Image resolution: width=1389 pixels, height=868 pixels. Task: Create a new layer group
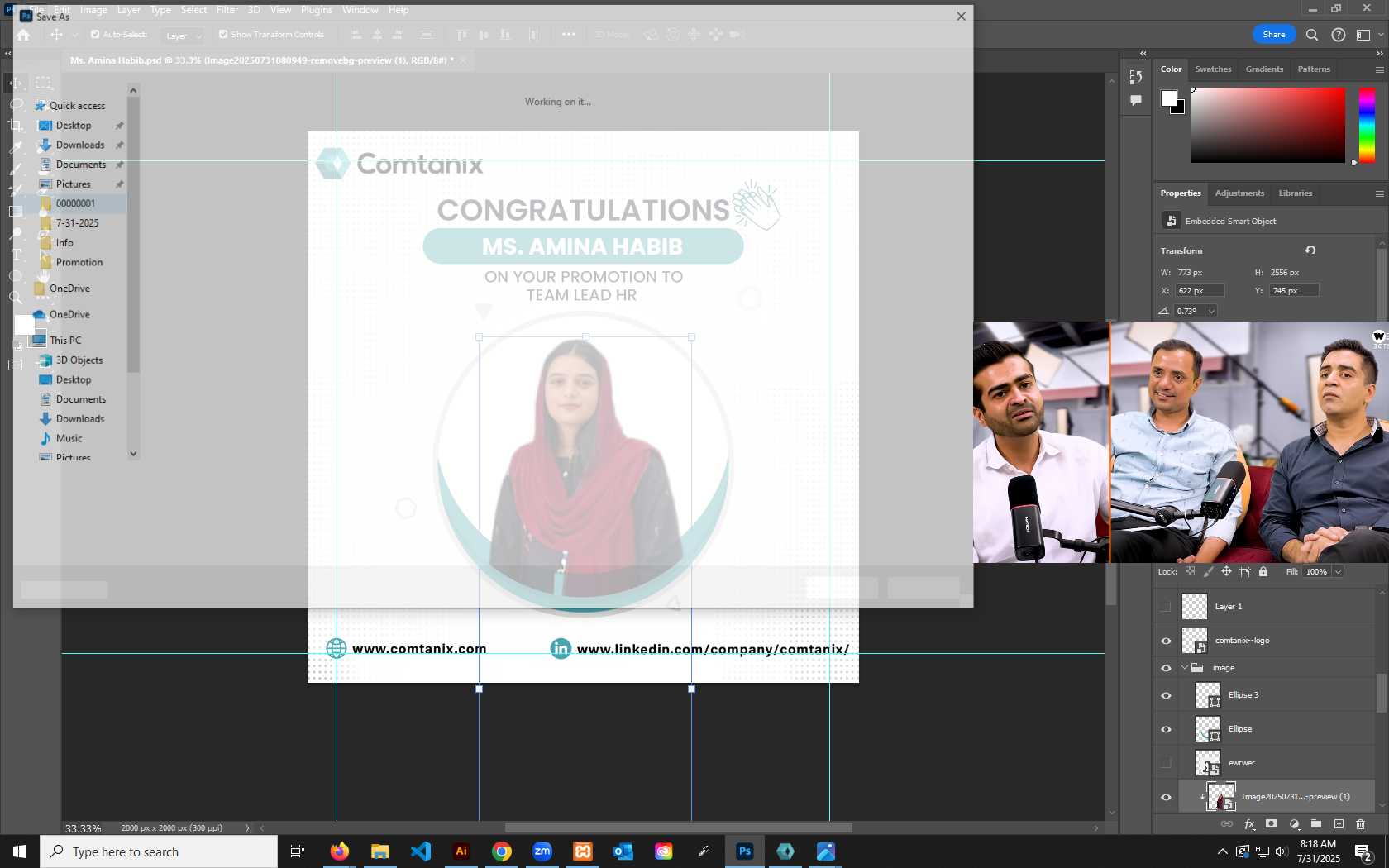(x=1316, y=824)
